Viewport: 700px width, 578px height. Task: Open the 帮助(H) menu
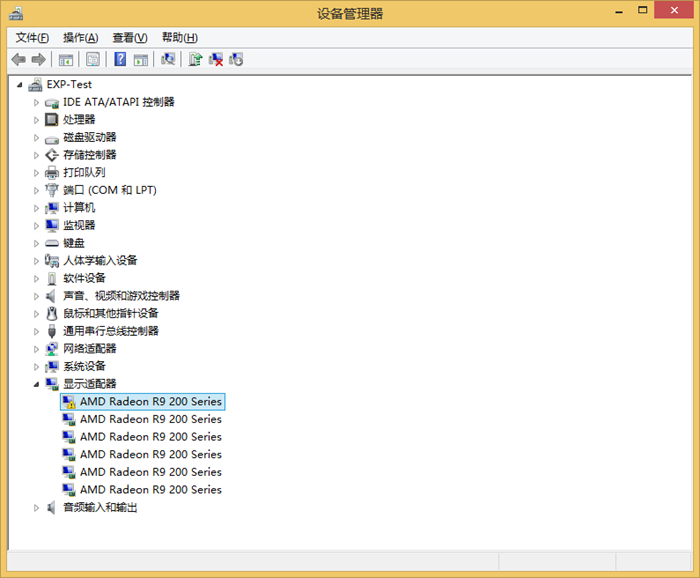(x=179, y=38)
